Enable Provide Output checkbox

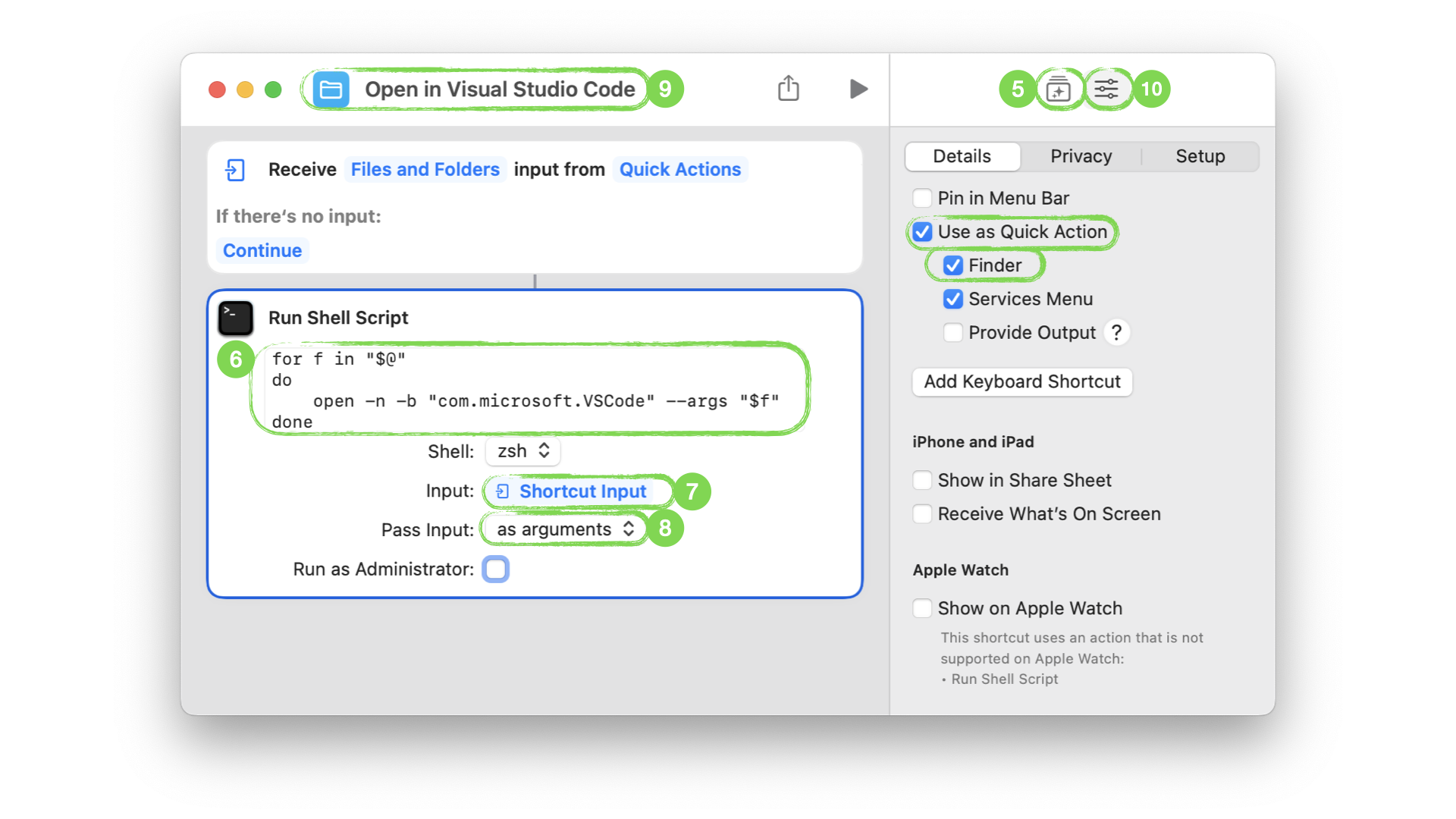(x=953, y=332)
